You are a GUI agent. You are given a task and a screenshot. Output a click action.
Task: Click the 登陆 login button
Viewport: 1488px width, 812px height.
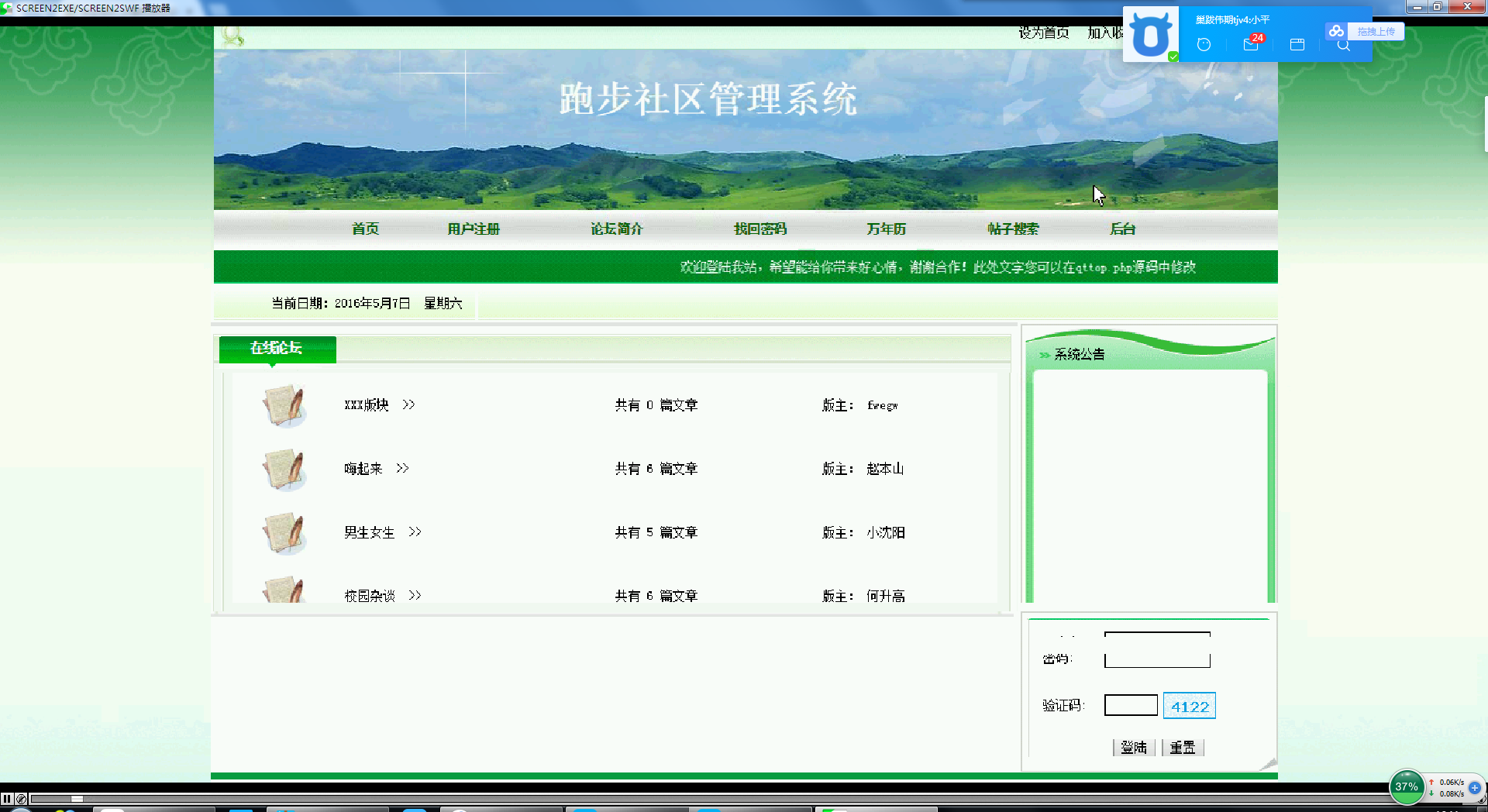pos(1134,747)
